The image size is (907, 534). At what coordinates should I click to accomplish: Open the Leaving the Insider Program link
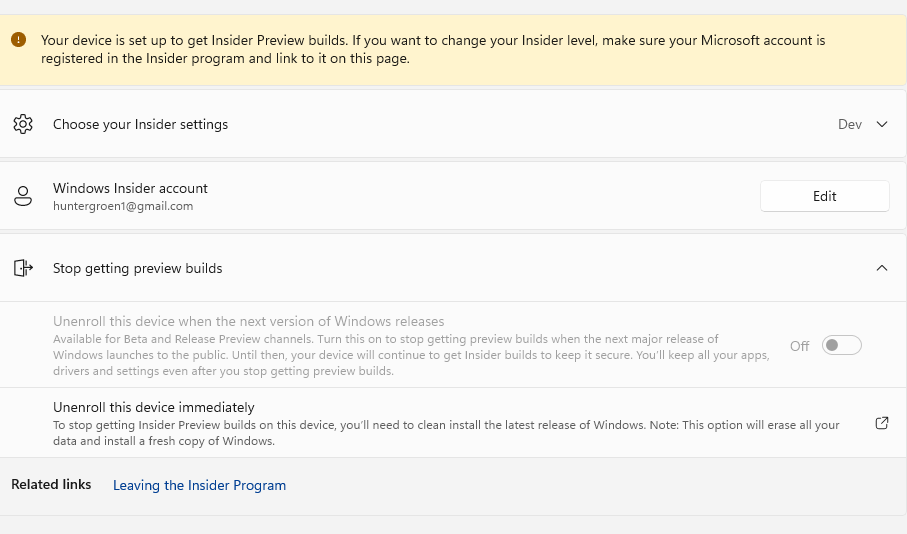[x=199, y=485]
